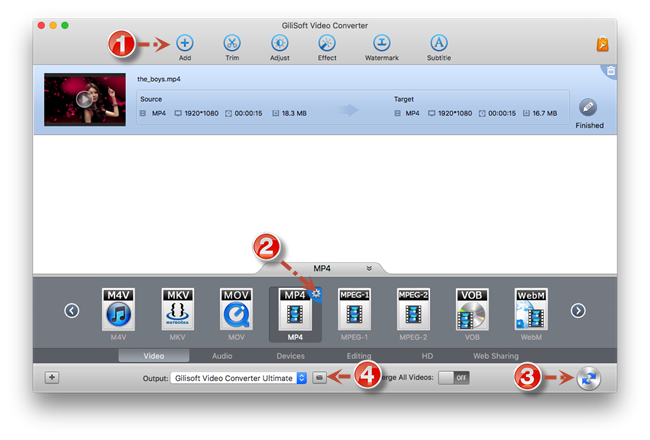
Task: Open the Watermark tool
Action: [382, 43]
